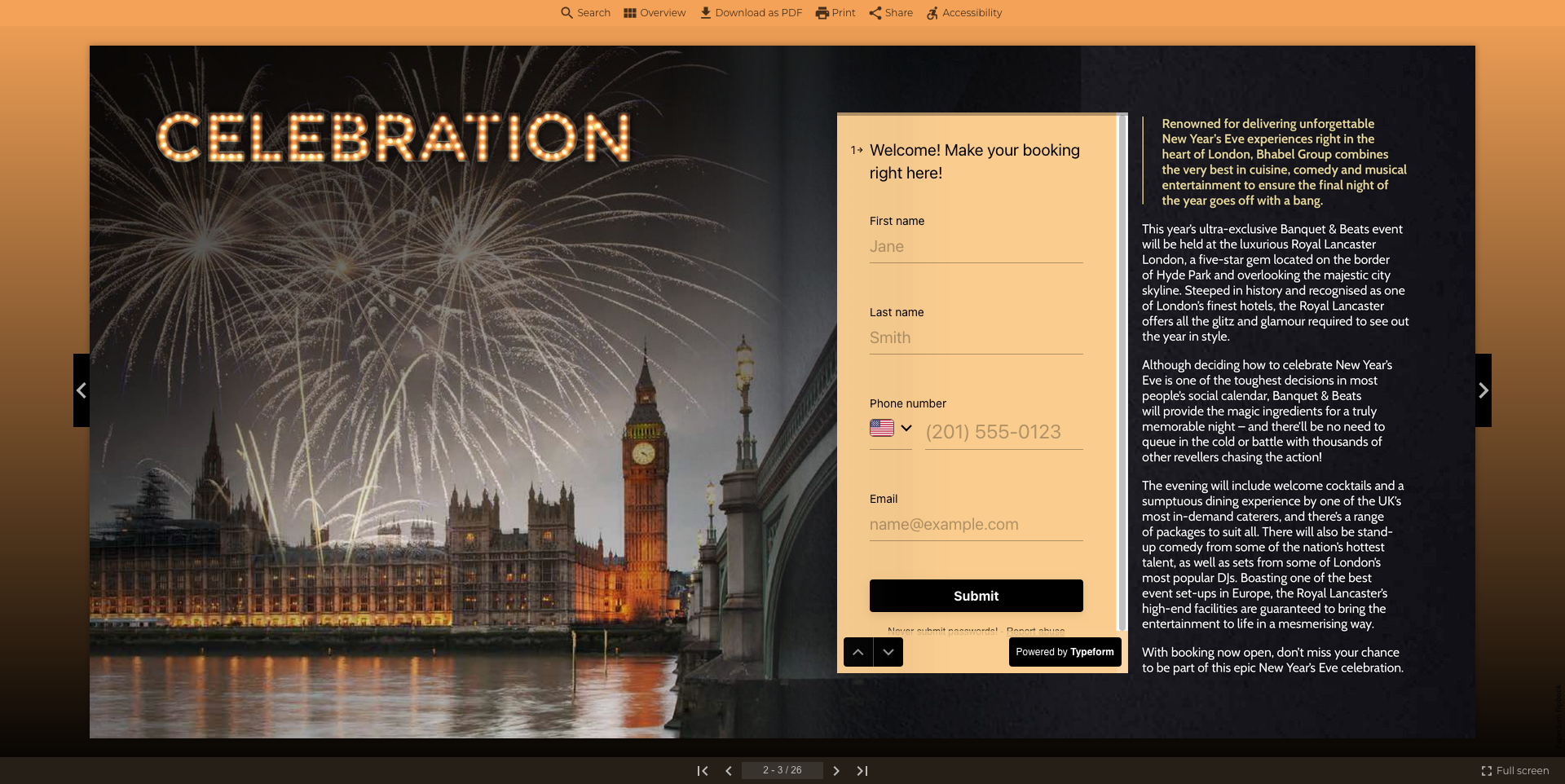The image size is (1565, 784).
Task: Open the page Overview grid
Action: (655, 12)
